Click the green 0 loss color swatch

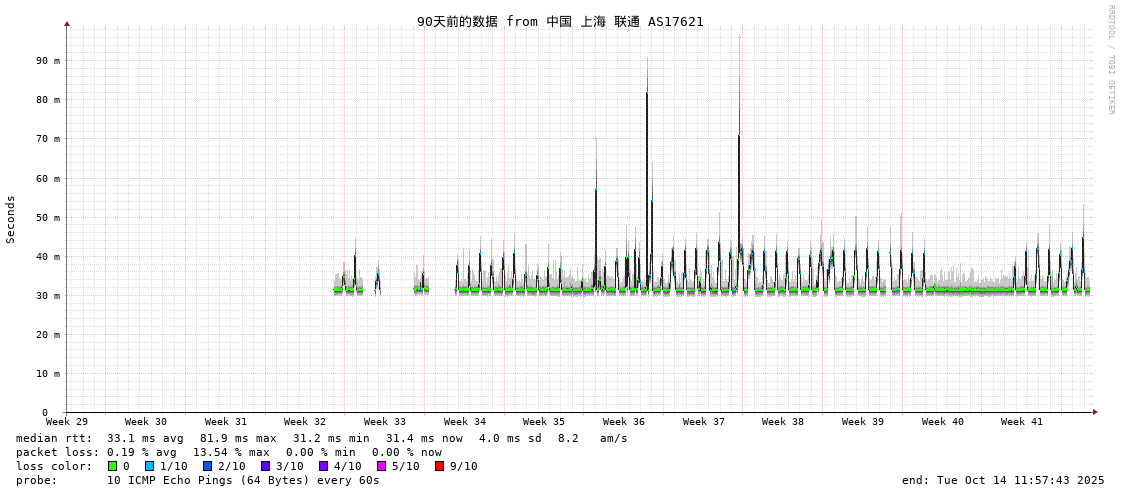[x=112, y=466]
